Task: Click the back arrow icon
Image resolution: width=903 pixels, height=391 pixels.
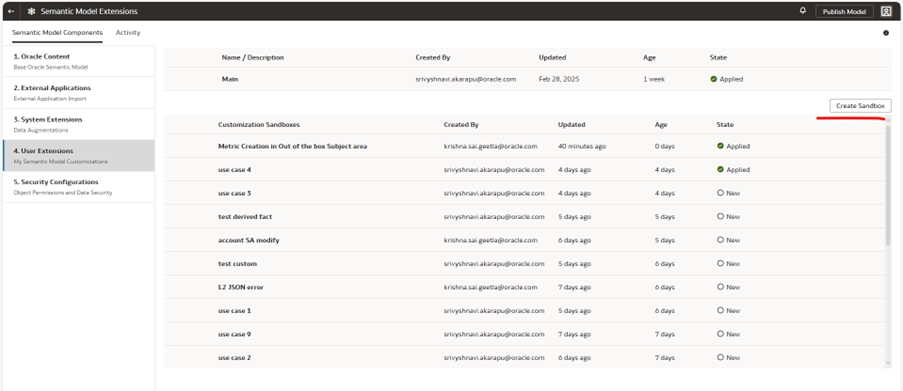Action: 11,12
